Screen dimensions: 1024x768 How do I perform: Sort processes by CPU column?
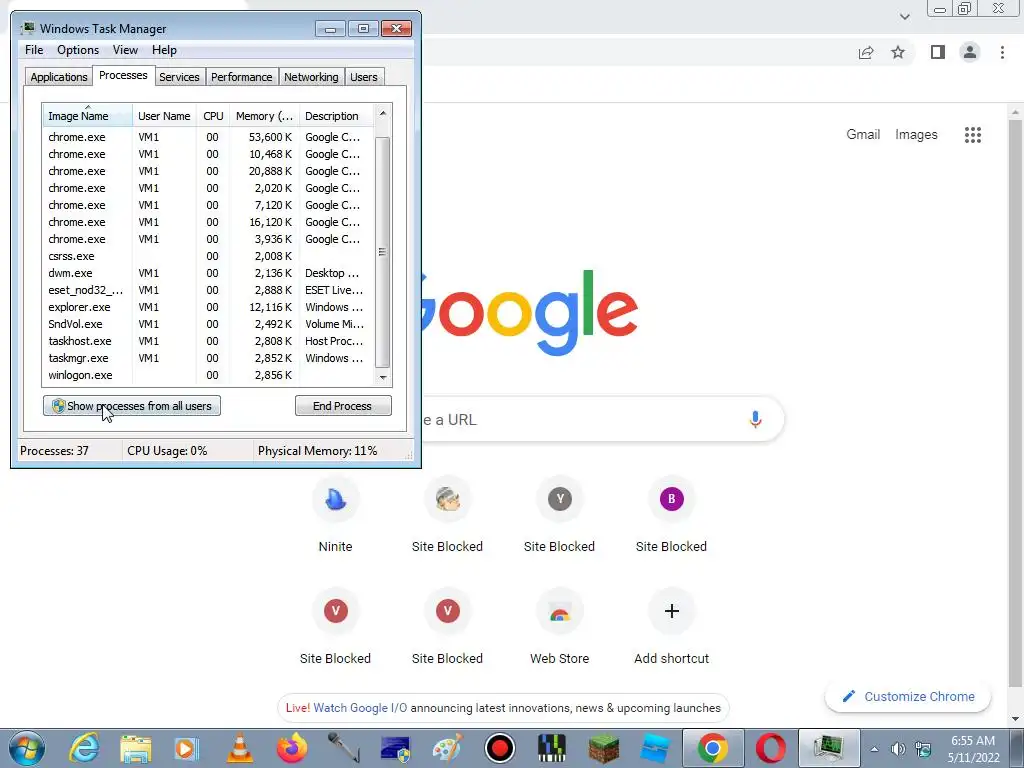coord(213,116)
